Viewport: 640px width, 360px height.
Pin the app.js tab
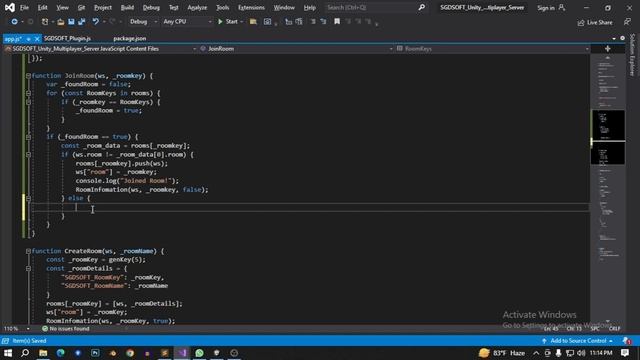pos(29,39)
